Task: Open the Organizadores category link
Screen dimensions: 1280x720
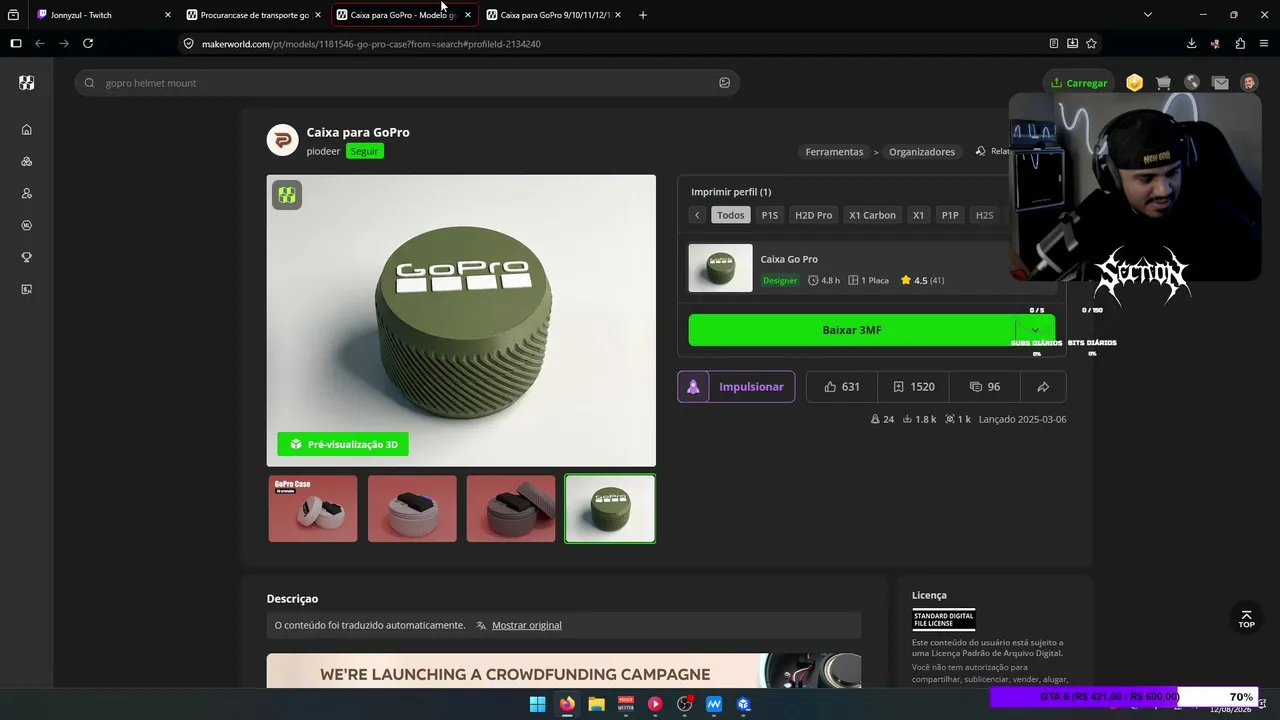Action: click(922, 152)
